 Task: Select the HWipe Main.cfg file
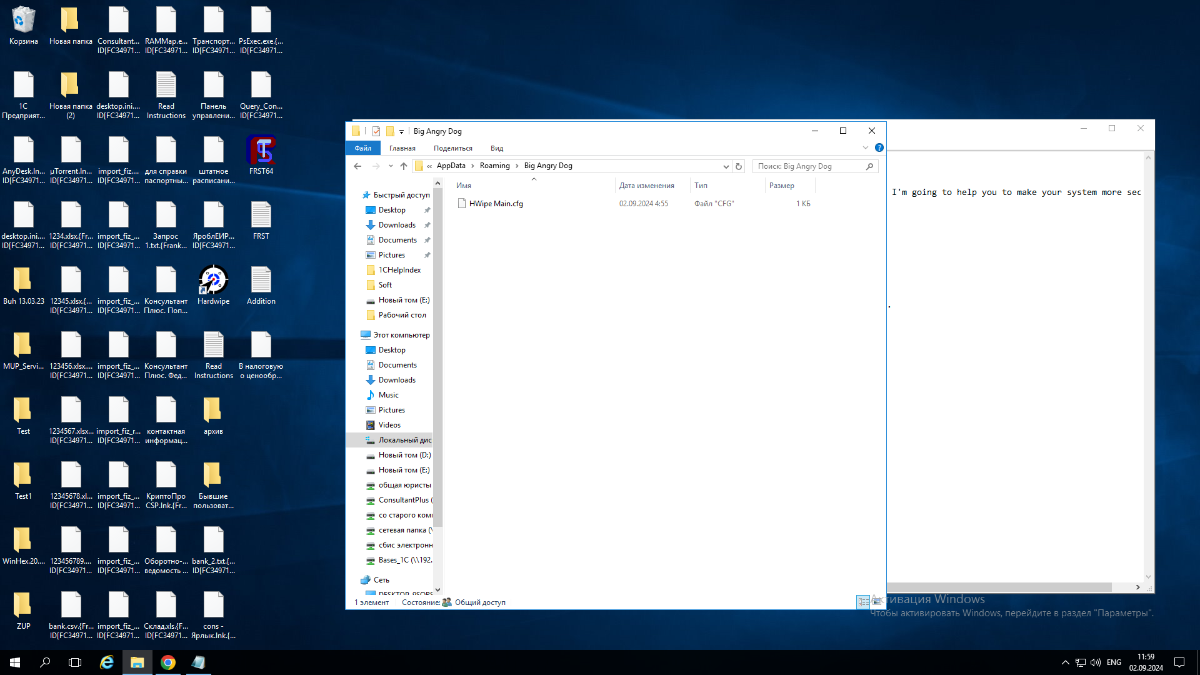[x=496, y=203]
